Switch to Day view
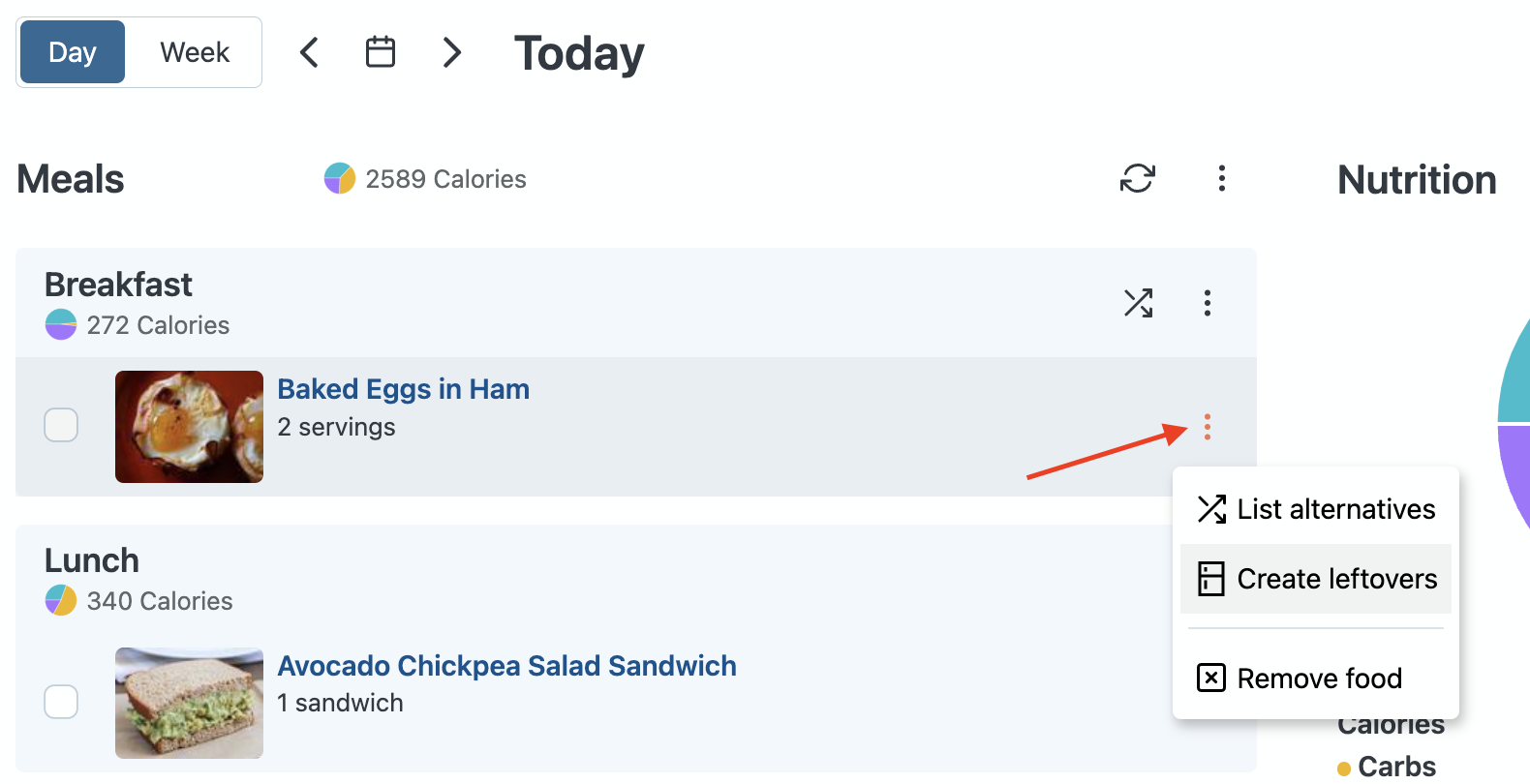The height and width of the screenshot is (784, 1530). coord(73,52)
